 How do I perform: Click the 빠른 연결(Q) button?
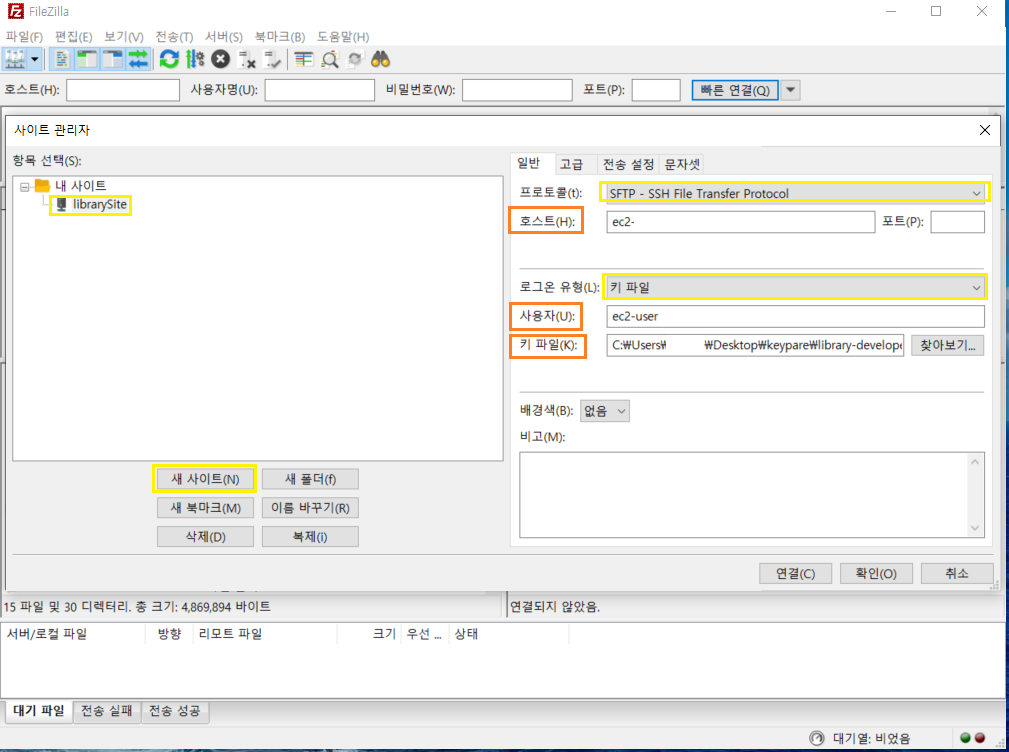tap(735, 90)
